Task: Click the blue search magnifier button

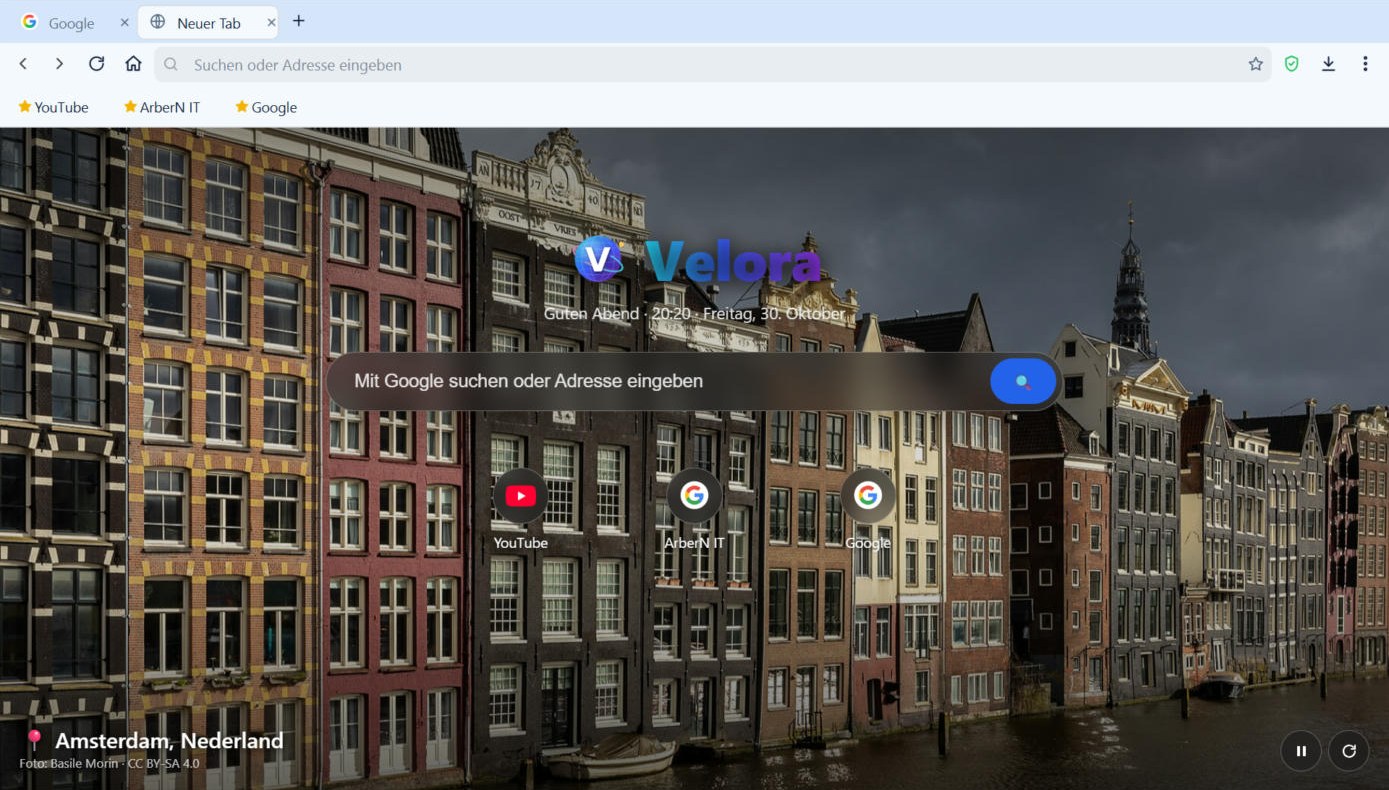Action: pyautogui.click(x=1023, y=381)
